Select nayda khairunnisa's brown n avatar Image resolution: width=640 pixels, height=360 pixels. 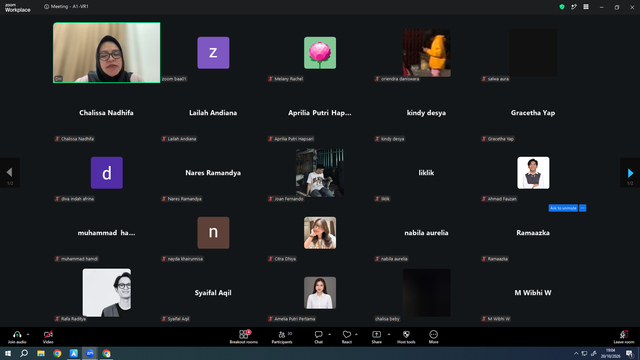213,233
